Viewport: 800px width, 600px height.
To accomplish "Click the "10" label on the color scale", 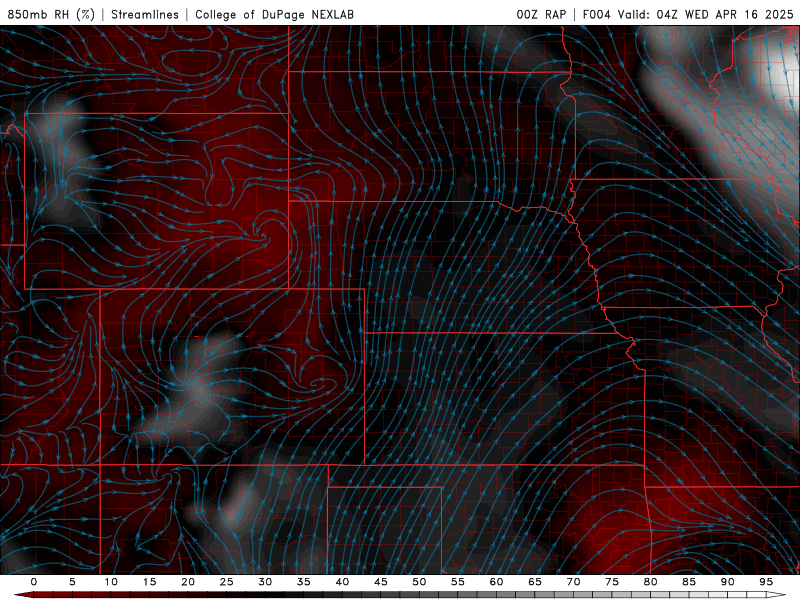I will point(111,582).
